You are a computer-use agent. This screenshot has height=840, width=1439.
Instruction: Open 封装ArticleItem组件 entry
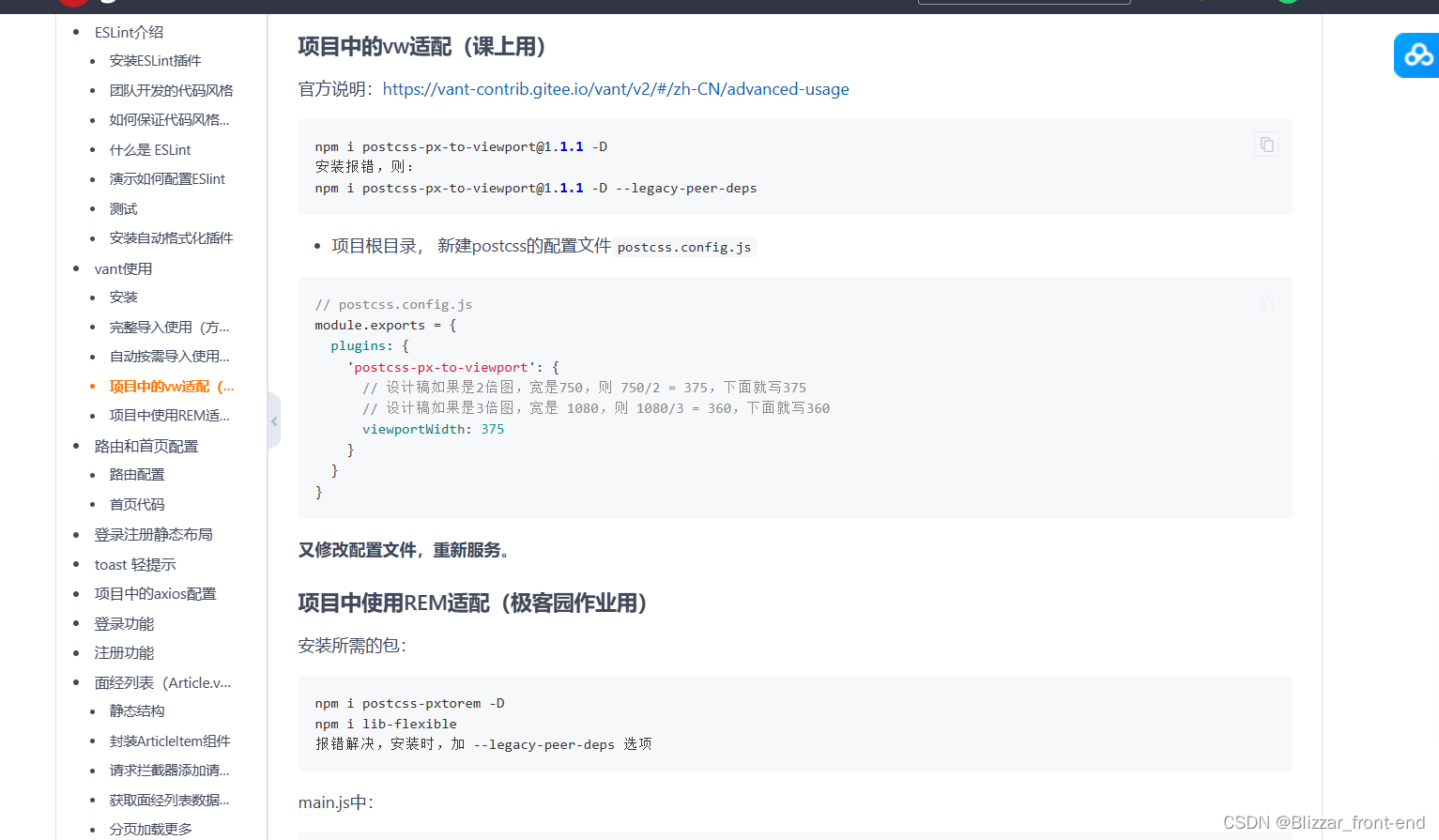coord(170,741)
